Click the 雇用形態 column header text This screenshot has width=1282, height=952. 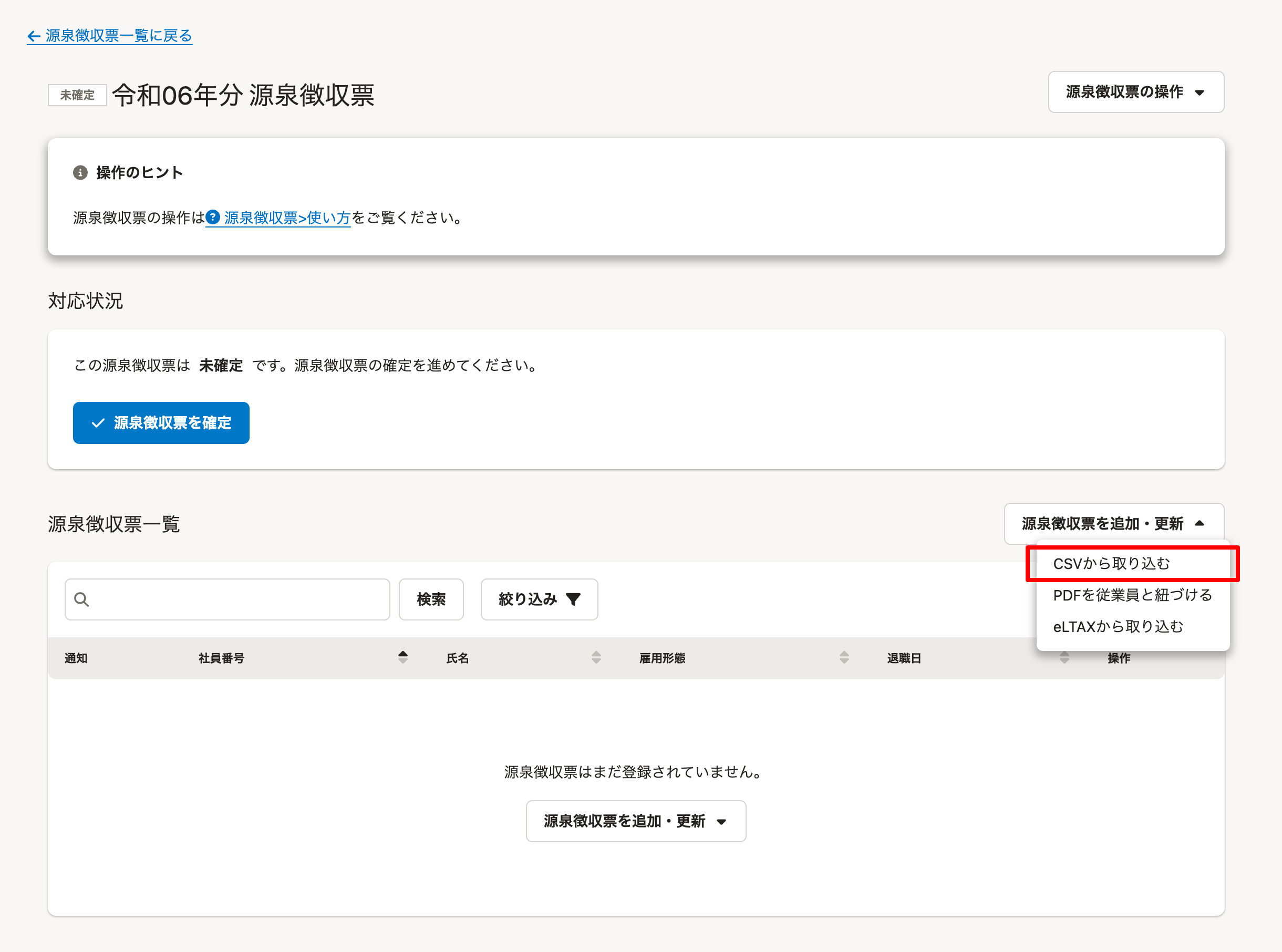click(662, 658)
